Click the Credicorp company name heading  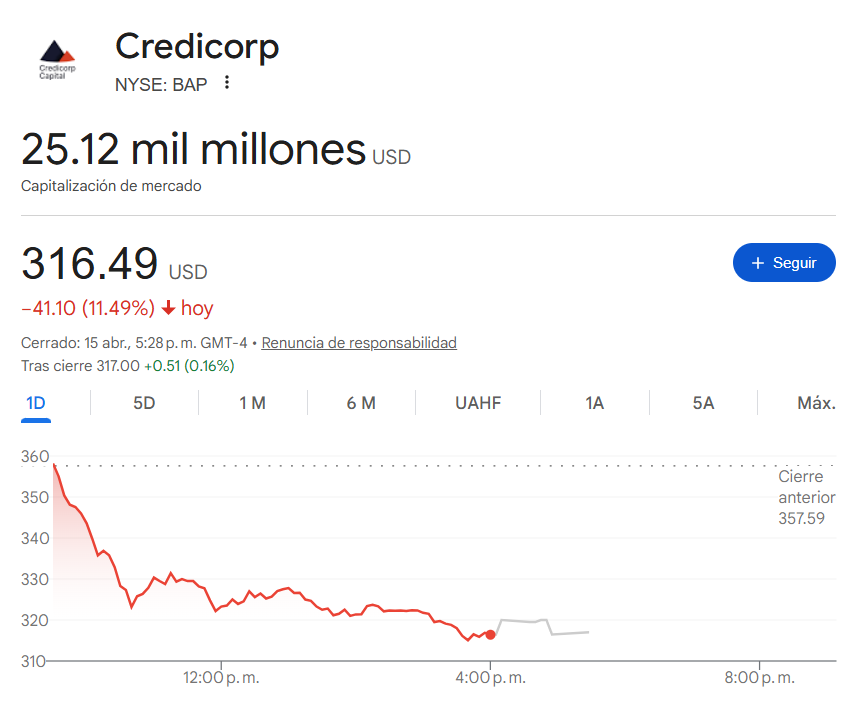197,46
